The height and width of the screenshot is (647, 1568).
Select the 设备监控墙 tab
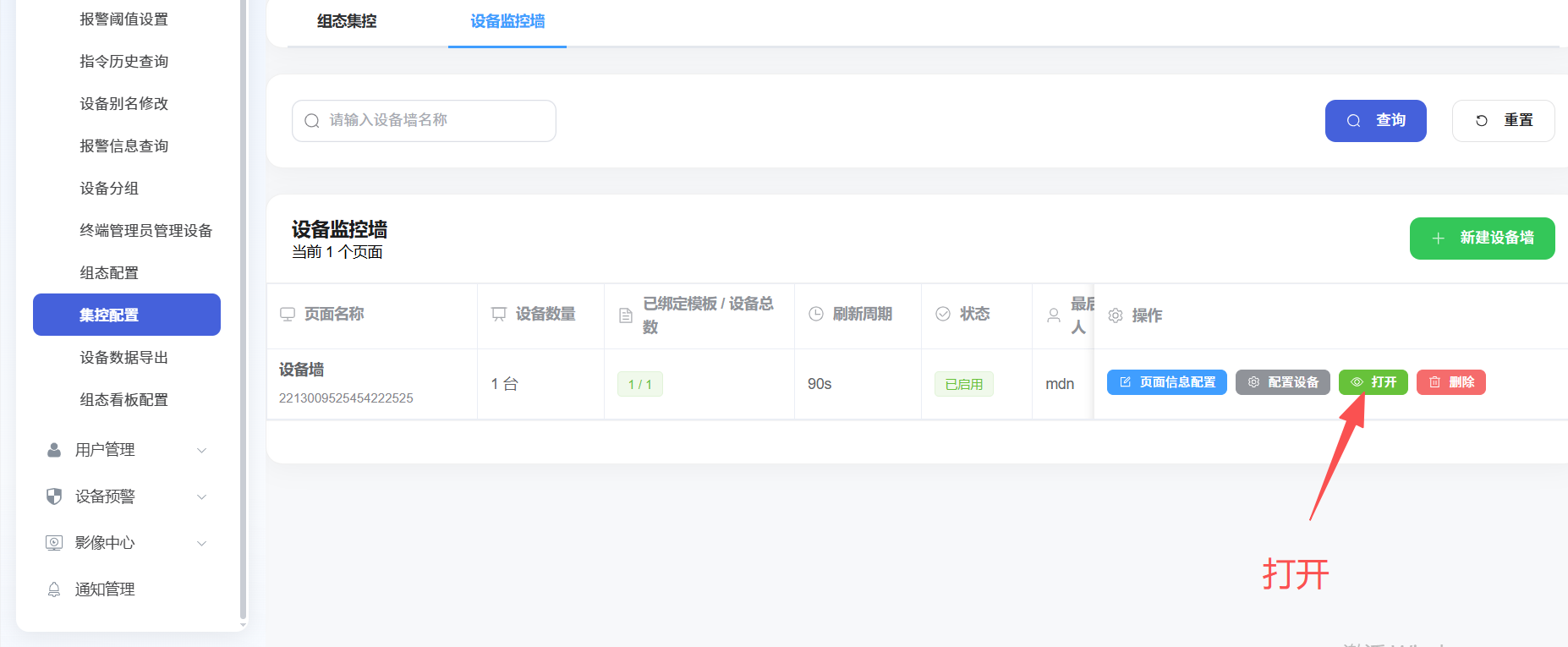[507, 21]
